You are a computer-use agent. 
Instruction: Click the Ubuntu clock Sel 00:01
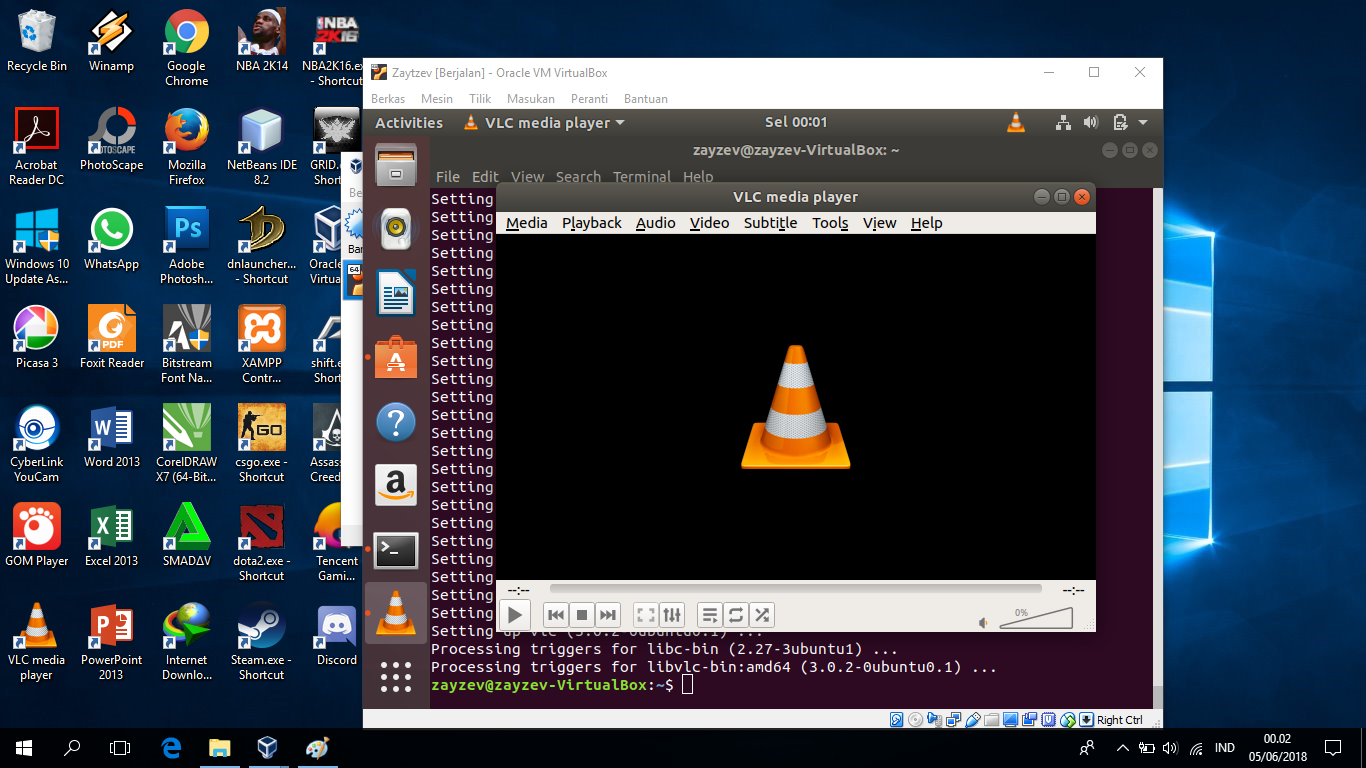coord(796,122)
